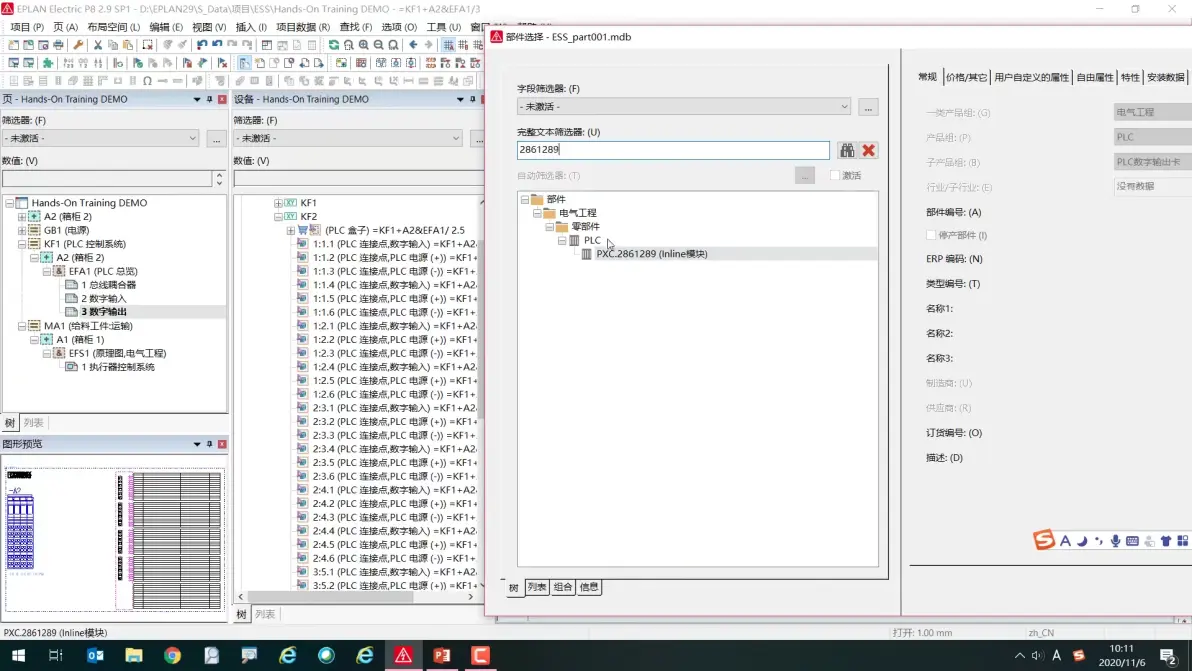Viewport: 1192px width, 671px height.
Task: Expand the KF1 device node in device tree
Action: pos(278,203)
